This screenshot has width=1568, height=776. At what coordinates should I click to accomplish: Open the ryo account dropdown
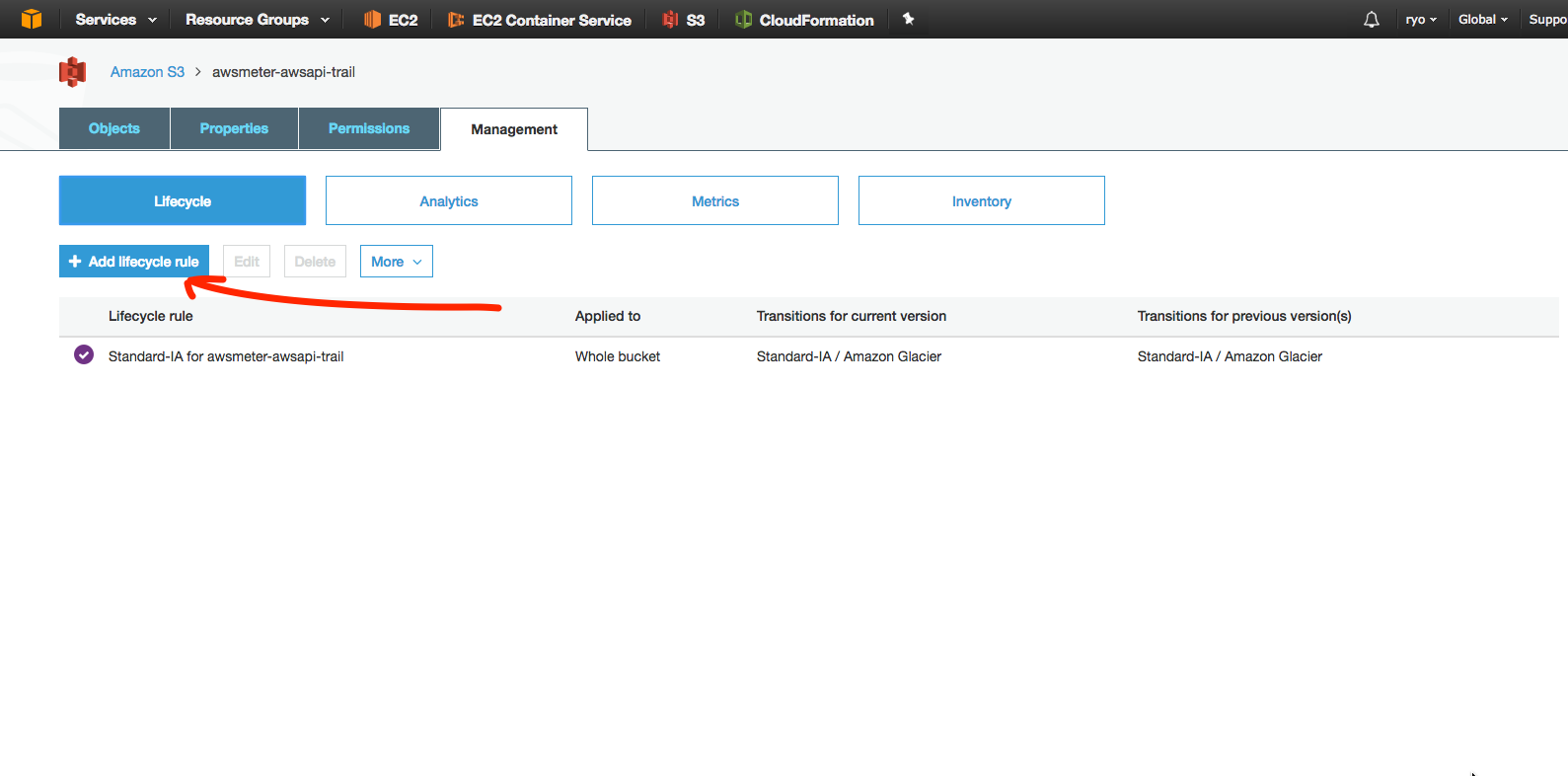click(1421, 20)
